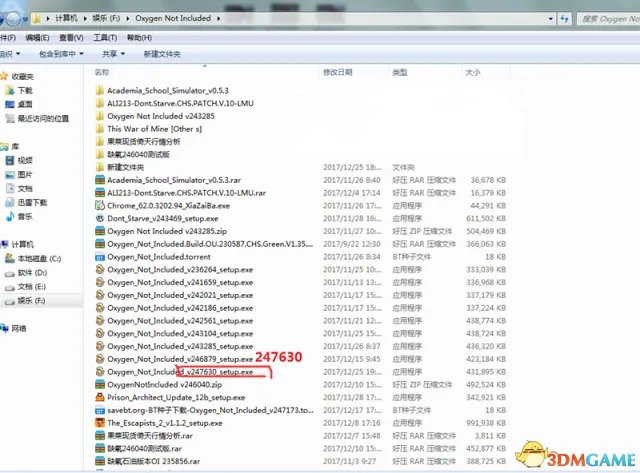Open the 编辑(E) menu
The height and width of the screenshot is (473, 640).
(x=37, y=38)
